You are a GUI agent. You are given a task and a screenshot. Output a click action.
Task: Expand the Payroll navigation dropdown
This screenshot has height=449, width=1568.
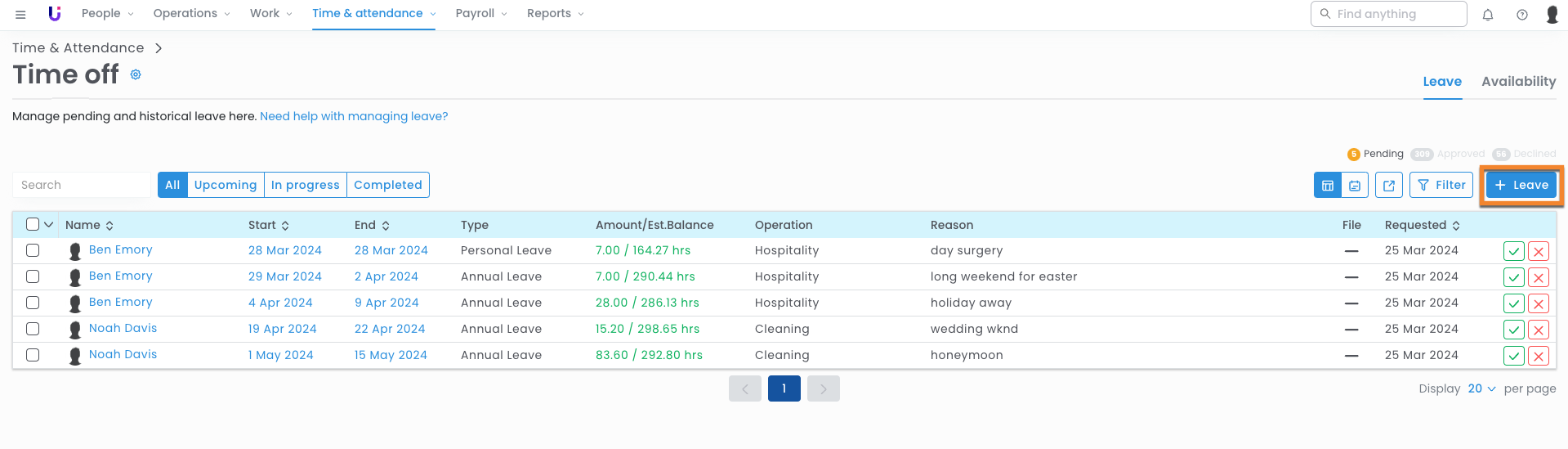pyautogui.click(x=480, y=14)
